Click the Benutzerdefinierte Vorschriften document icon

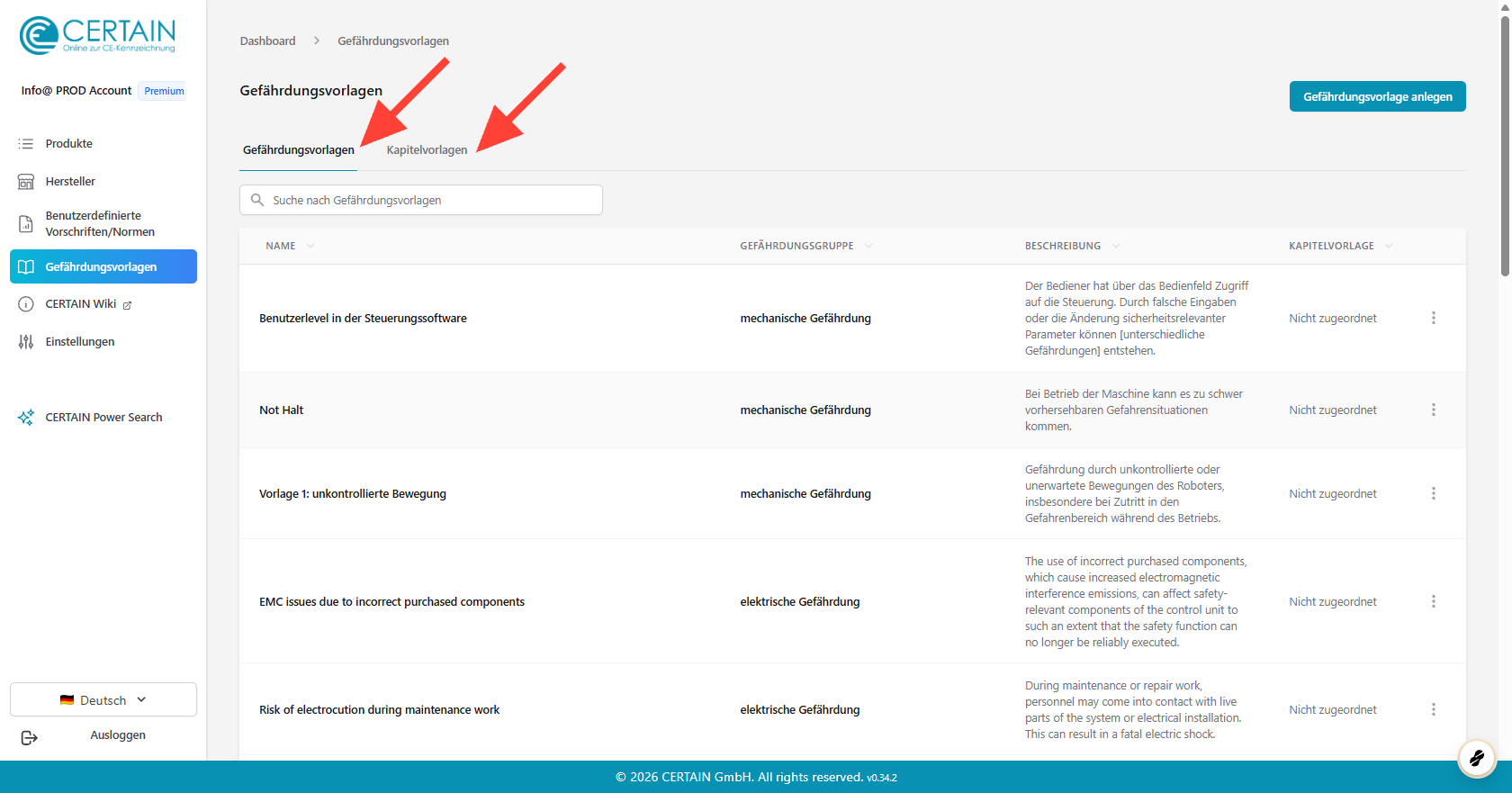[x=26, y=224]
